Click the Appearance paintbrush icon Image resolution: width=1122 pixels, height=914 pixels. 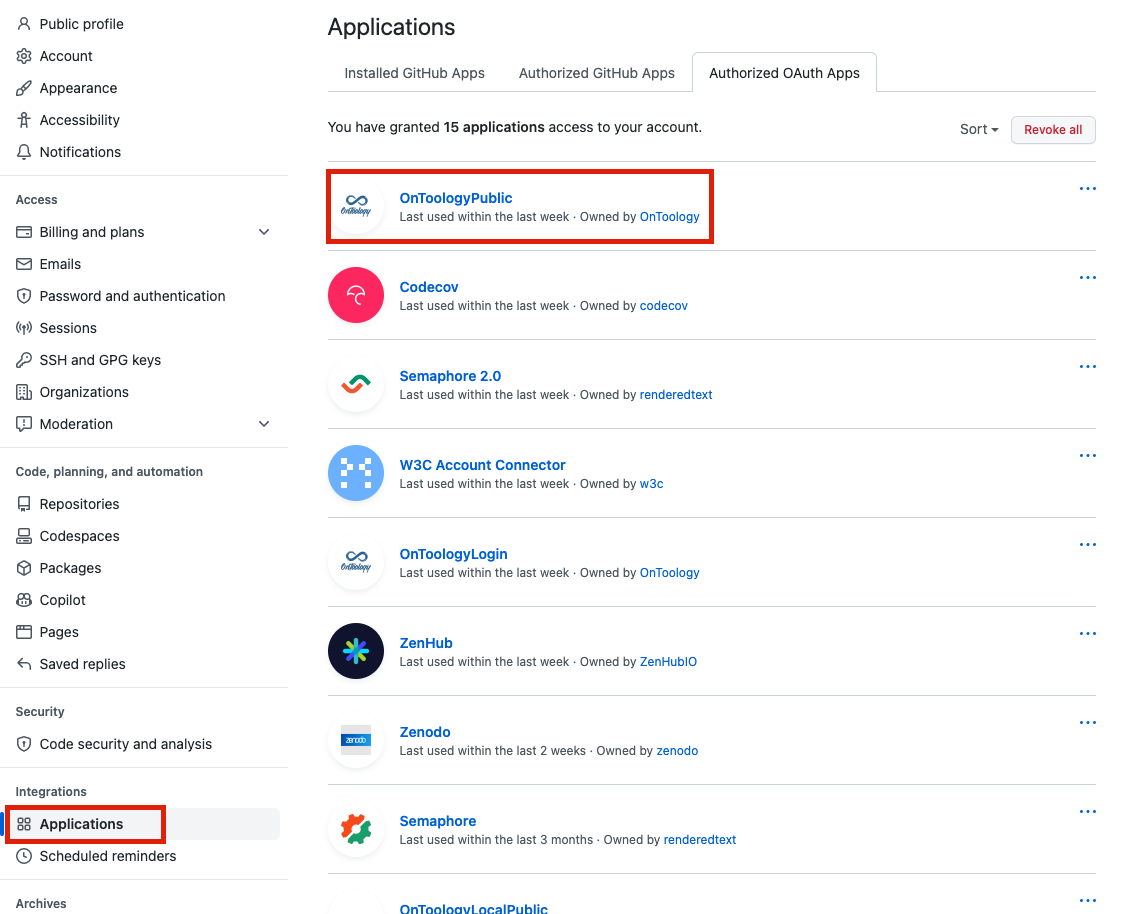click(24, 88)
